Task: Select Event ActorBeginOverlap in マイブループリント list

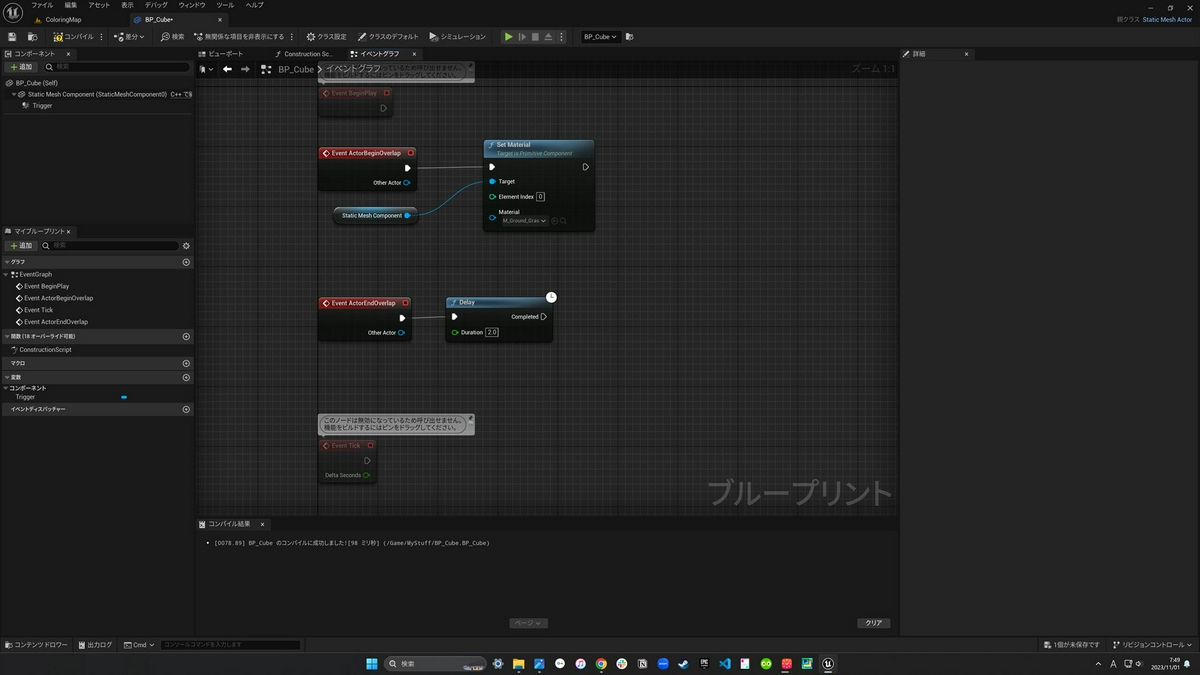Action: tap(59, 298)
